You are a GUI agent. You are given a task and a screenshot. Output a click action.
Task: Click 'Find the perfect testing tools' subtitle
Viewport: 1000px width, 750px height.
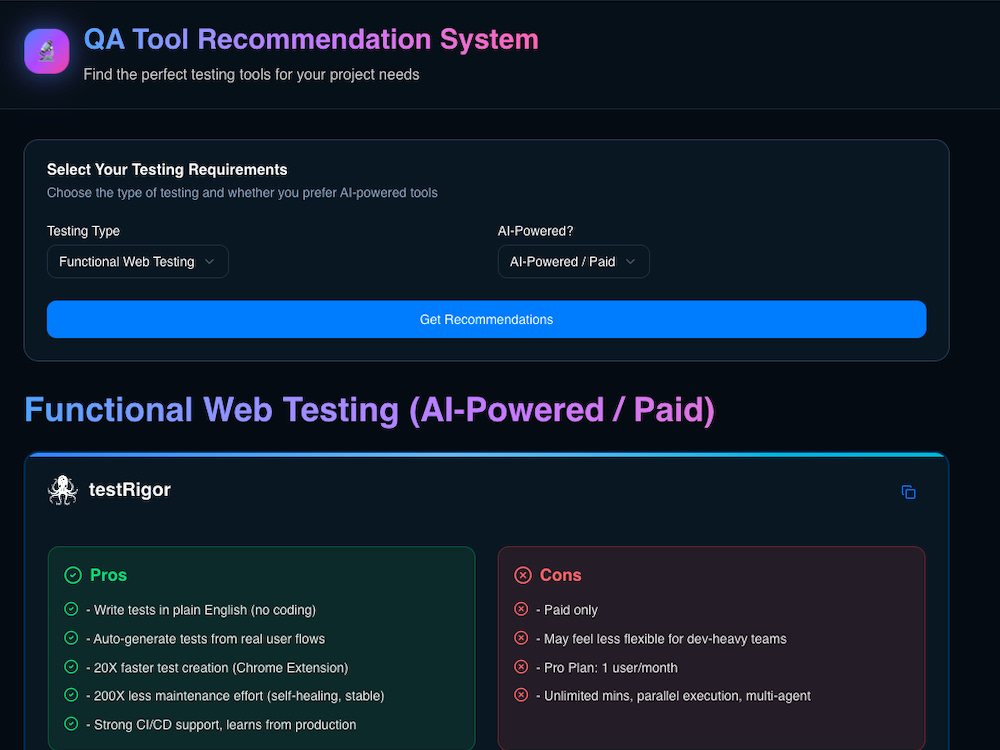pos(251,75)
